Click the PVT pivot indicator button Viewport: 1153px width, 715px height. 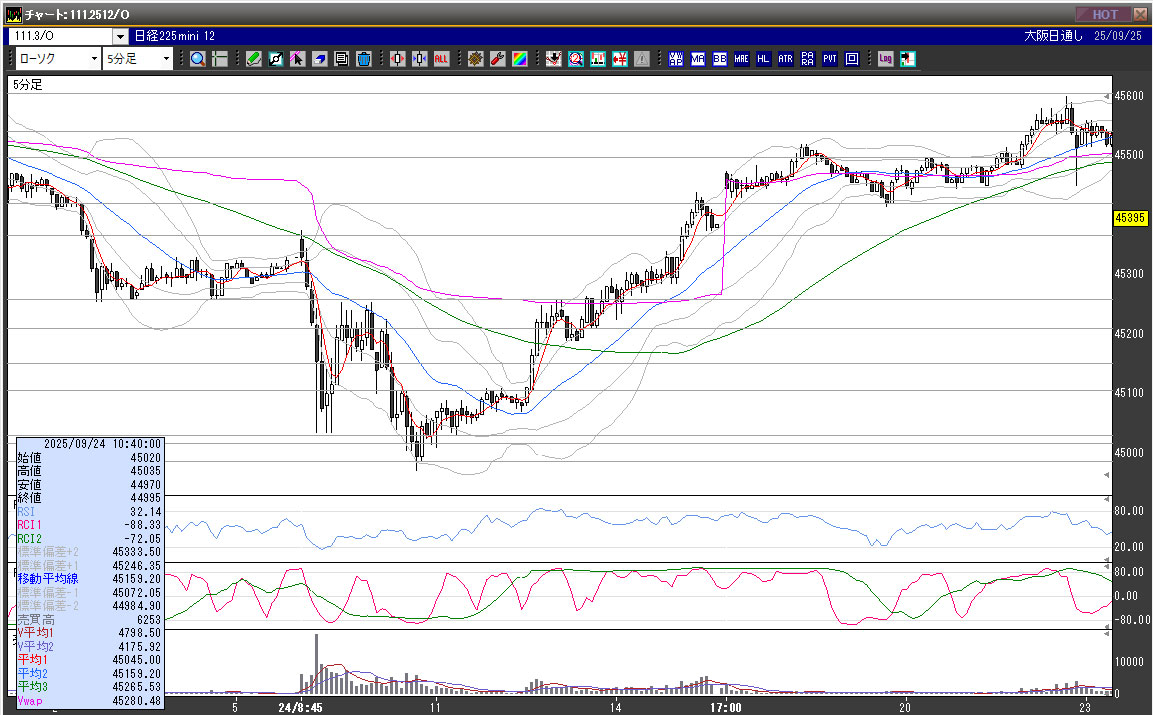(x=829, y=59)
